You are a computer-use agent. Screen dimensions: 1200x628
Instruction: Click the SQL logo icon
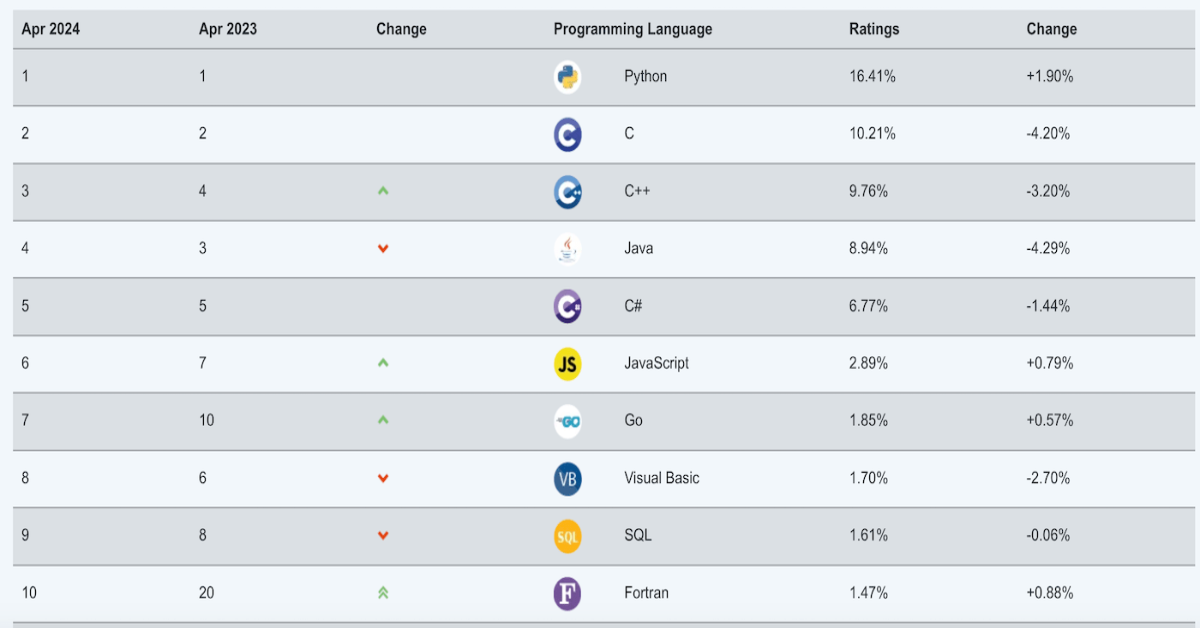[567, 536]
